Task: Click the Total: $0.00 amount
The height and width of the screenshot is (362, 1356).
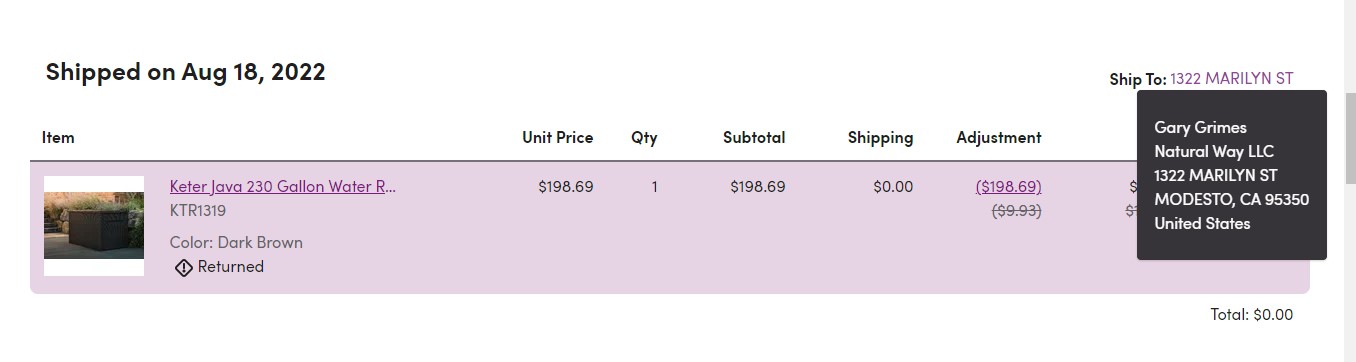Action: point(1251,314)
